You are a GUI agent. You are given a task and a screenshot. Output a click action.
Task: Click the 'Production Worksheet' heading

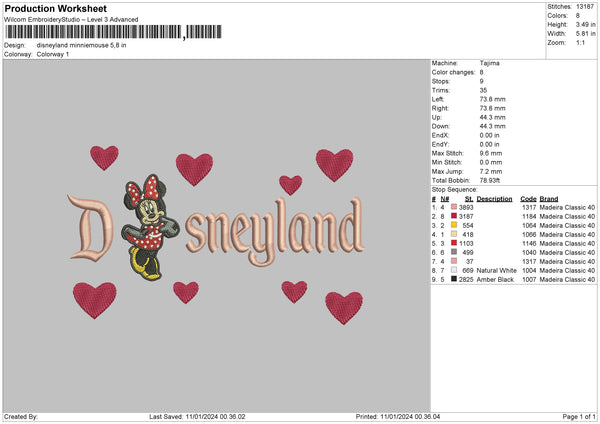tap(55, 8)
